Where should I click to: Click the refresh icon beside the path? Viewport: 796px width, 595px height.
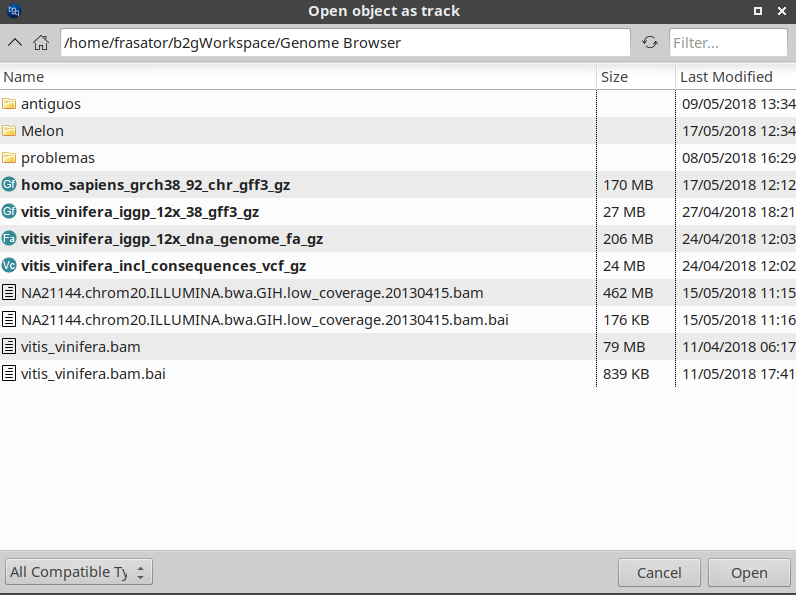tap(650, 42)
